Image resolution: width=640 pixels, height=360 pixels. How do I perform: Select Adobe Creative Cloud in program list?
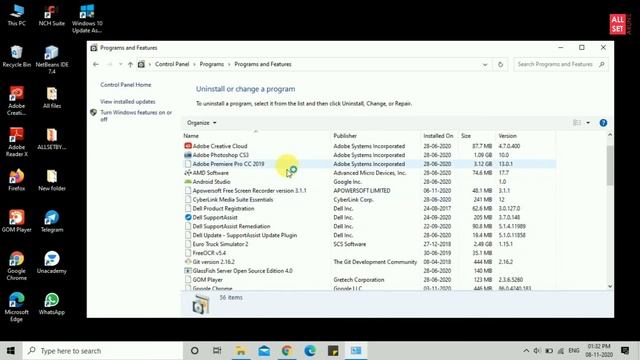pos(369,146)
